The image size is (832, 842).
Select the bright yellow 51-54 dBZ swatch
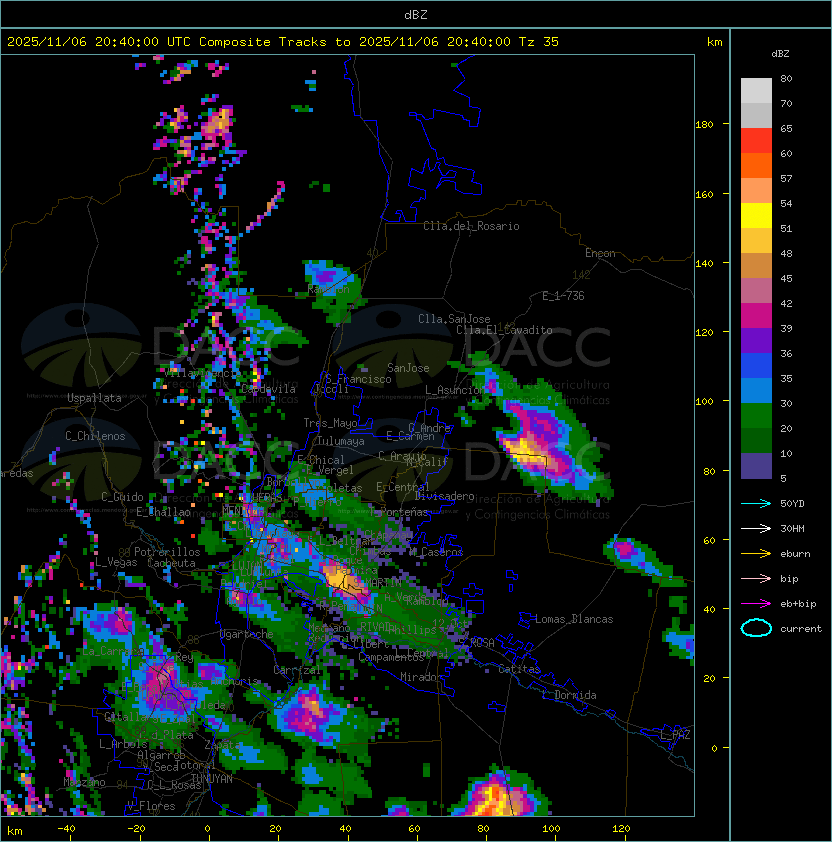tap(756, 215)
